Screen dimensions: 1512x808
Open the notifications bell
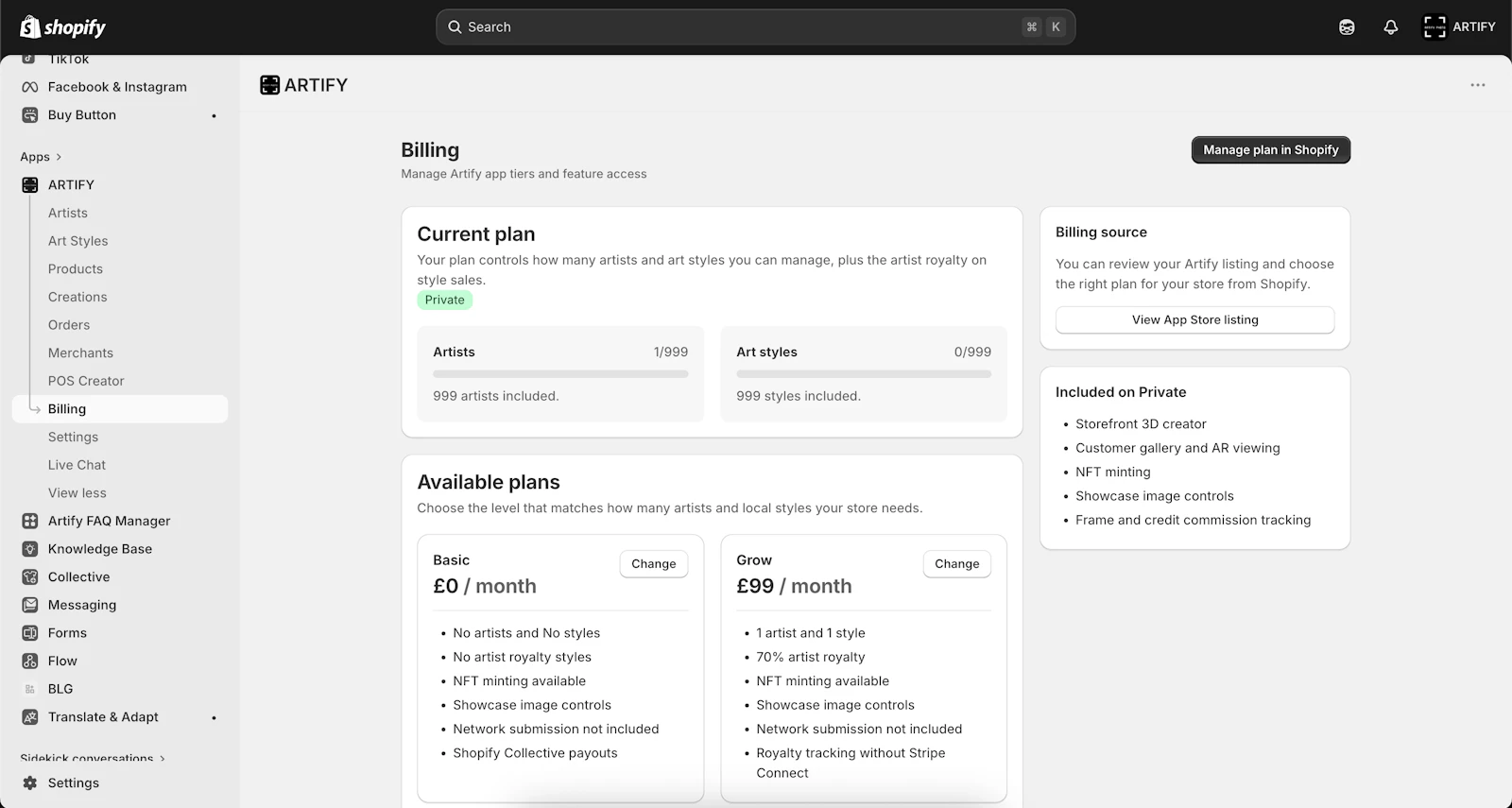point(1390,27)
